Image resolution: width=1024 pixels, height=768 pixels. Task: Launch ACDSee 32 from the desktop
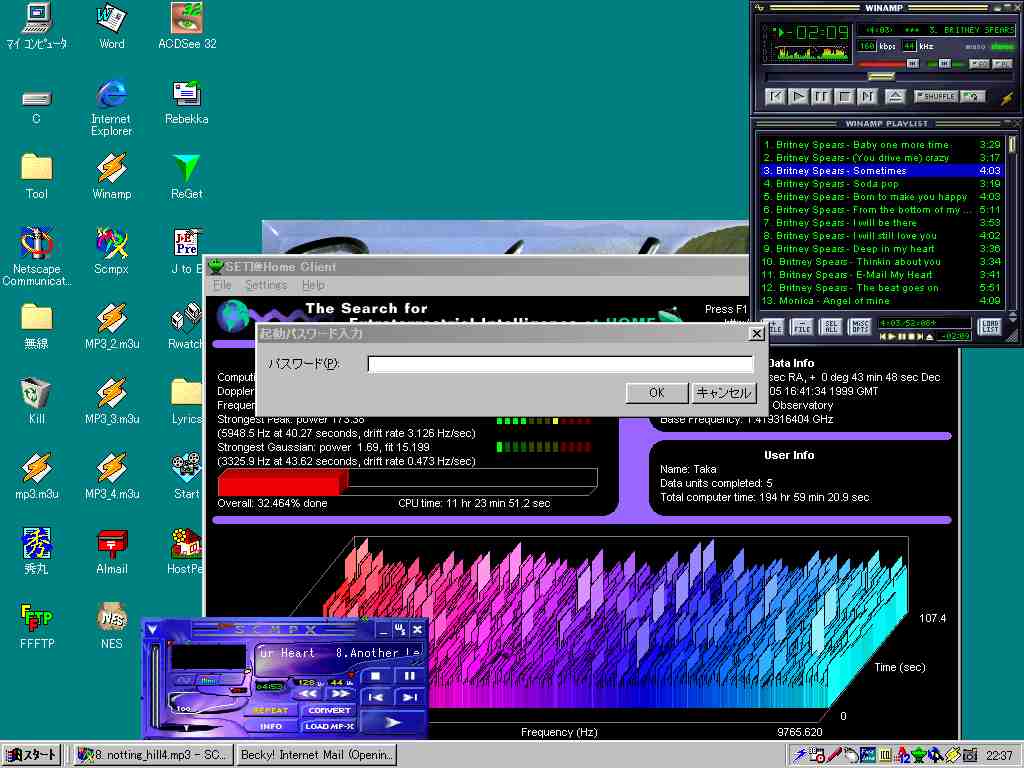click(x=187, y=26)
